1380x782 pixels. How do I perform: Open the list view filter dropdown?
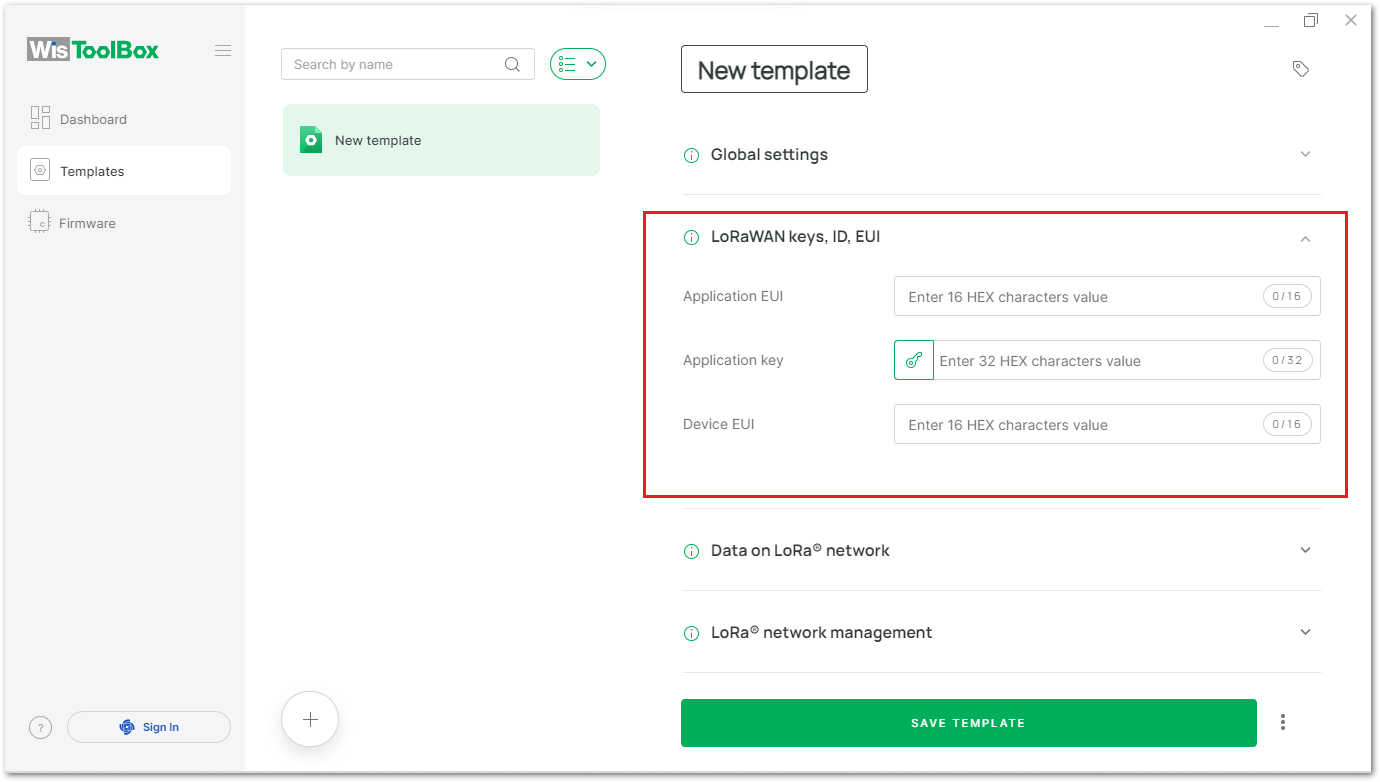(578, 64)
